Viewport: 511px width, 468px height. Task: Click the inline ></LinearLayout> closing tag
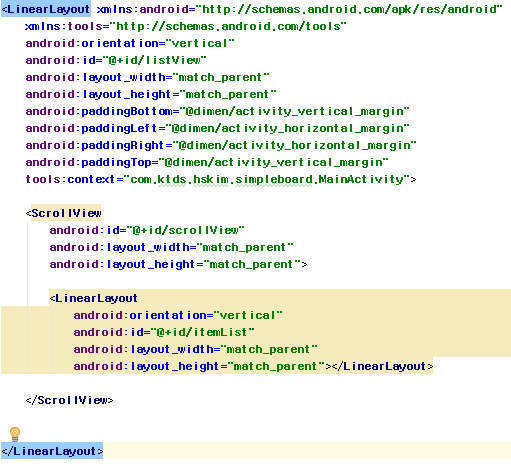[379, 366]
